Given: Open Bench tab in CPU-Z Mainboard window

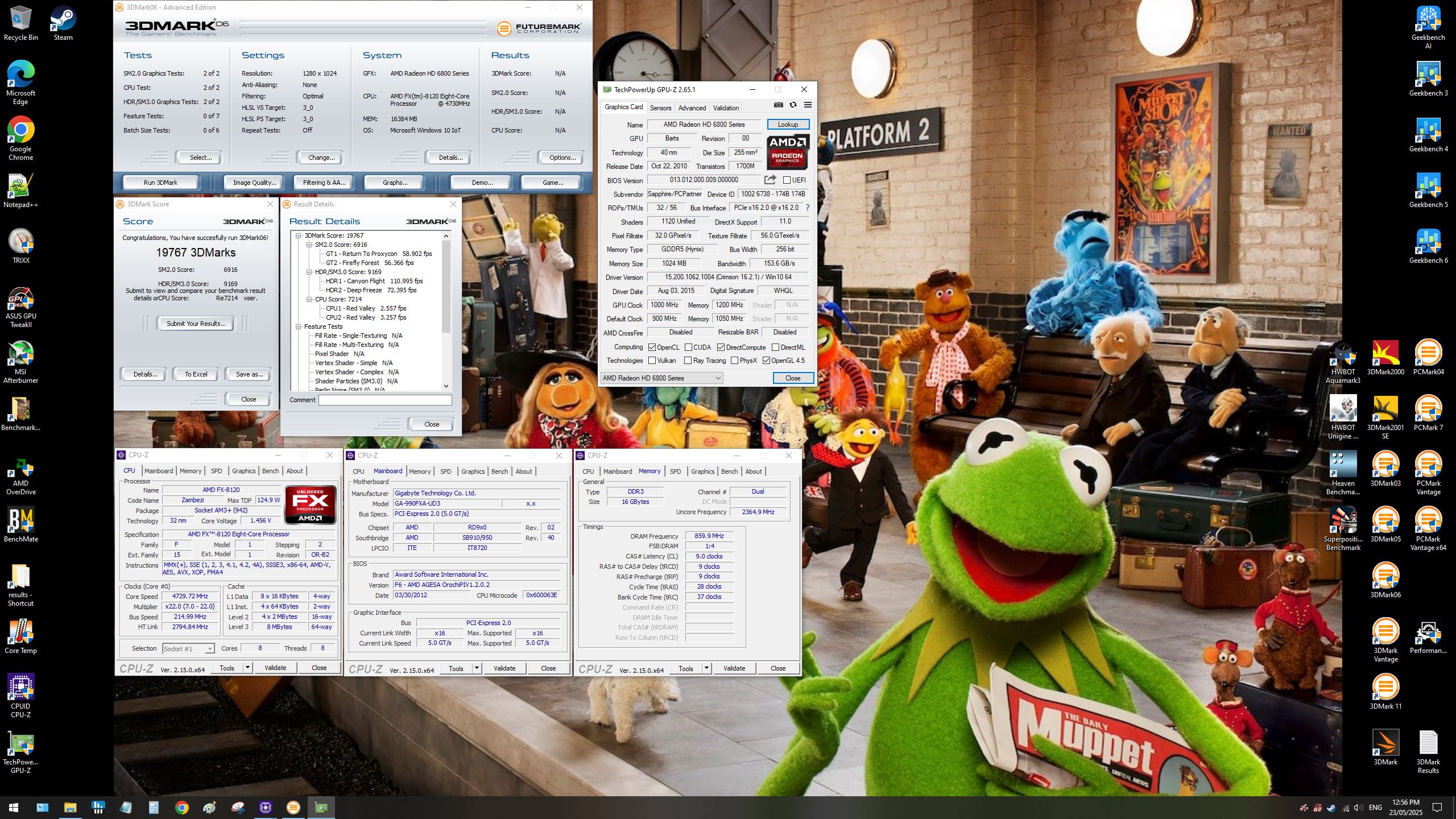Looking at the screenshot, I should 499,471.
